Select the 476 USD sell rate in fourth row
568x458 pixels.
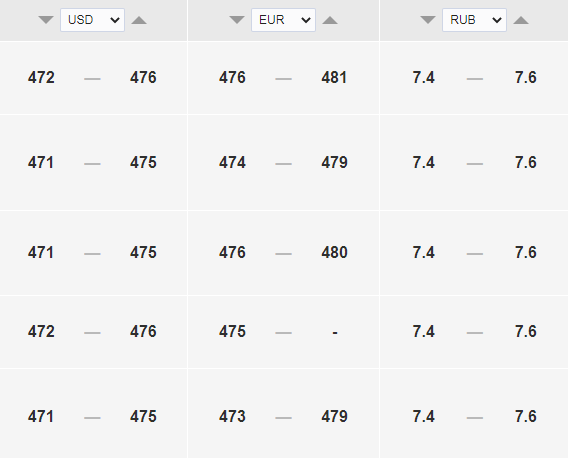click(143, 332)
